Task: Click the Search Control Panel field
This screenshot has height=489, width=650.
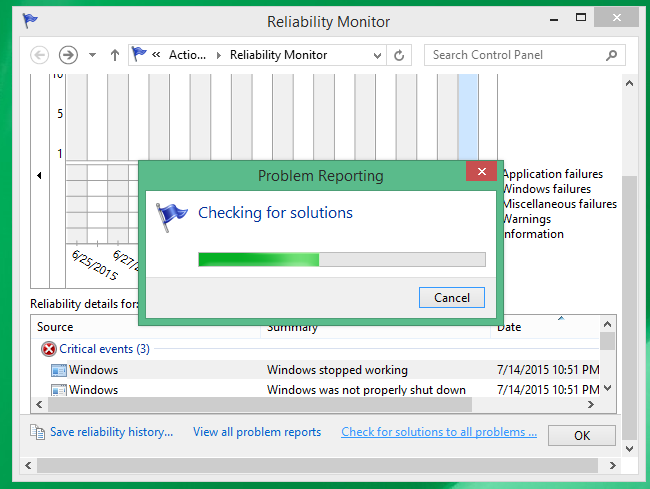Action: click(x=510, y=55)
